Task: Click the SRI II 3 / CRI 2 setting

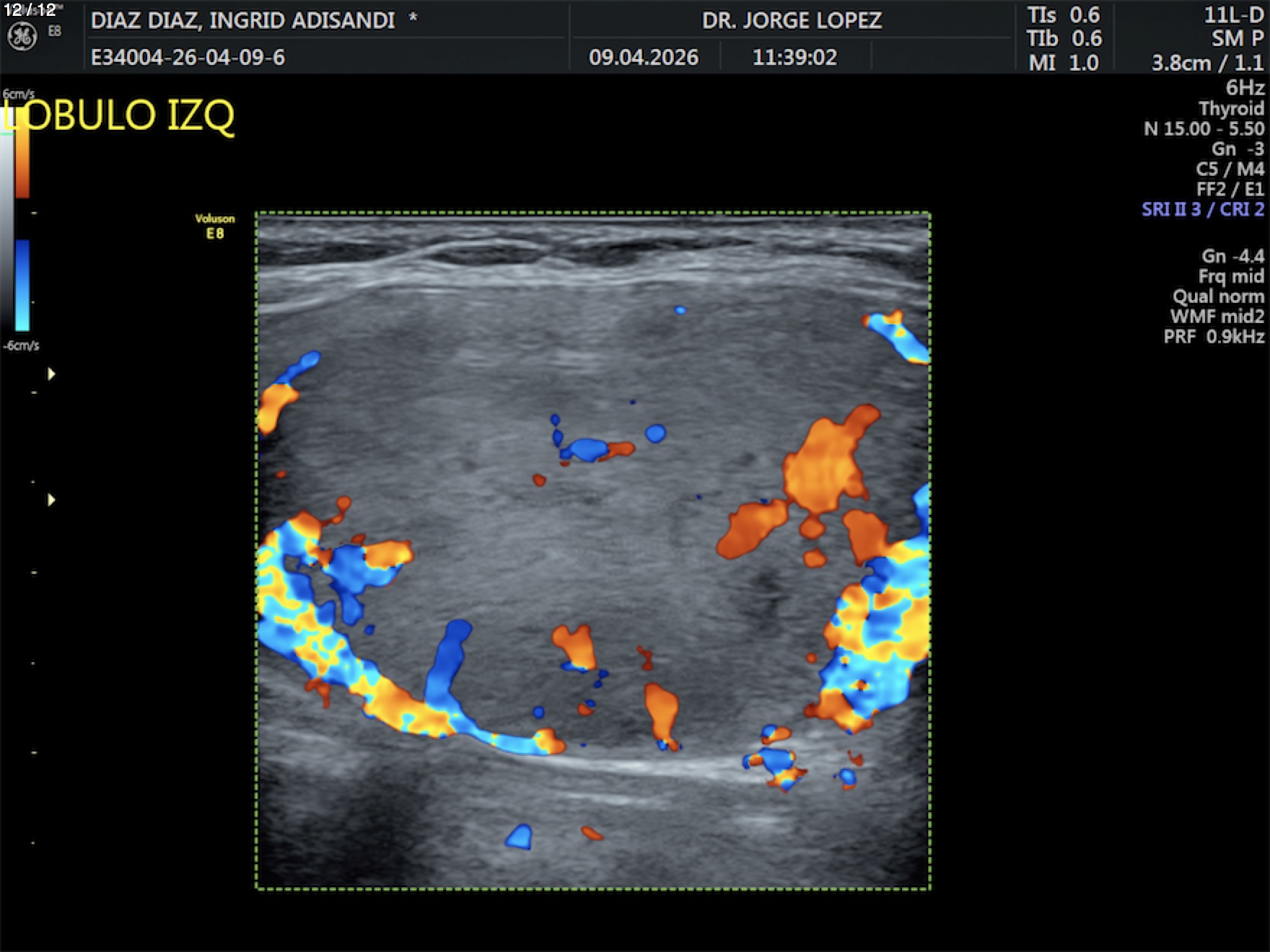Action: click(1202, 209)
